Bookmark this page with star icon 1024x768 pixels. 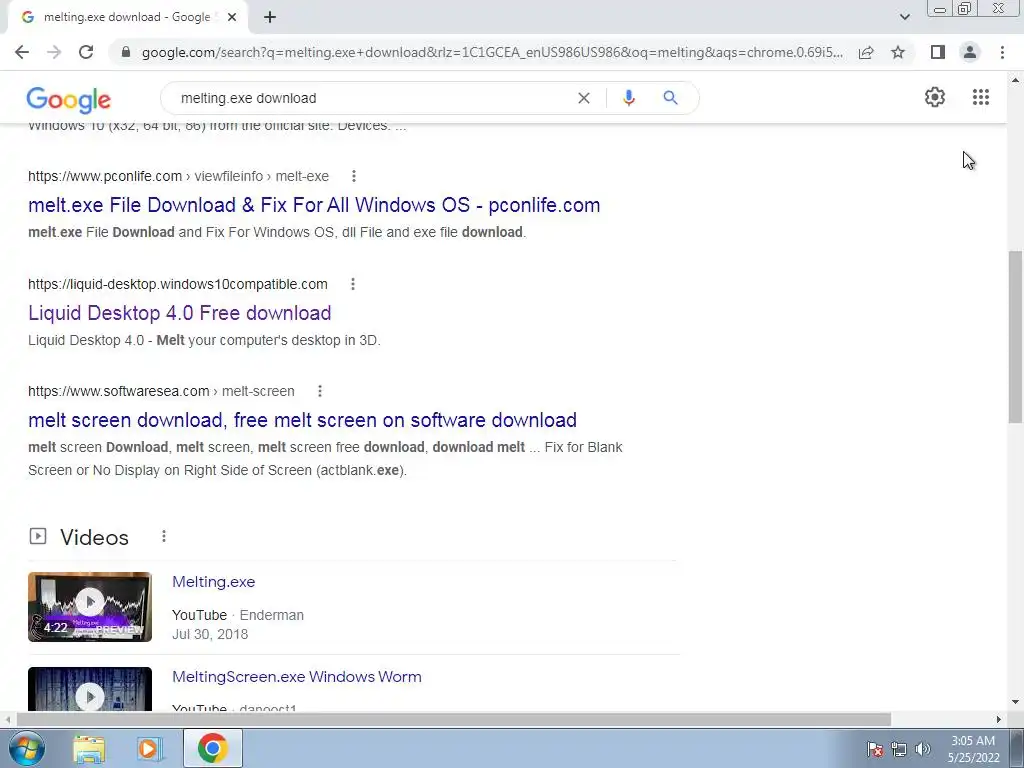pyautogui.click(x=898, y=52)
